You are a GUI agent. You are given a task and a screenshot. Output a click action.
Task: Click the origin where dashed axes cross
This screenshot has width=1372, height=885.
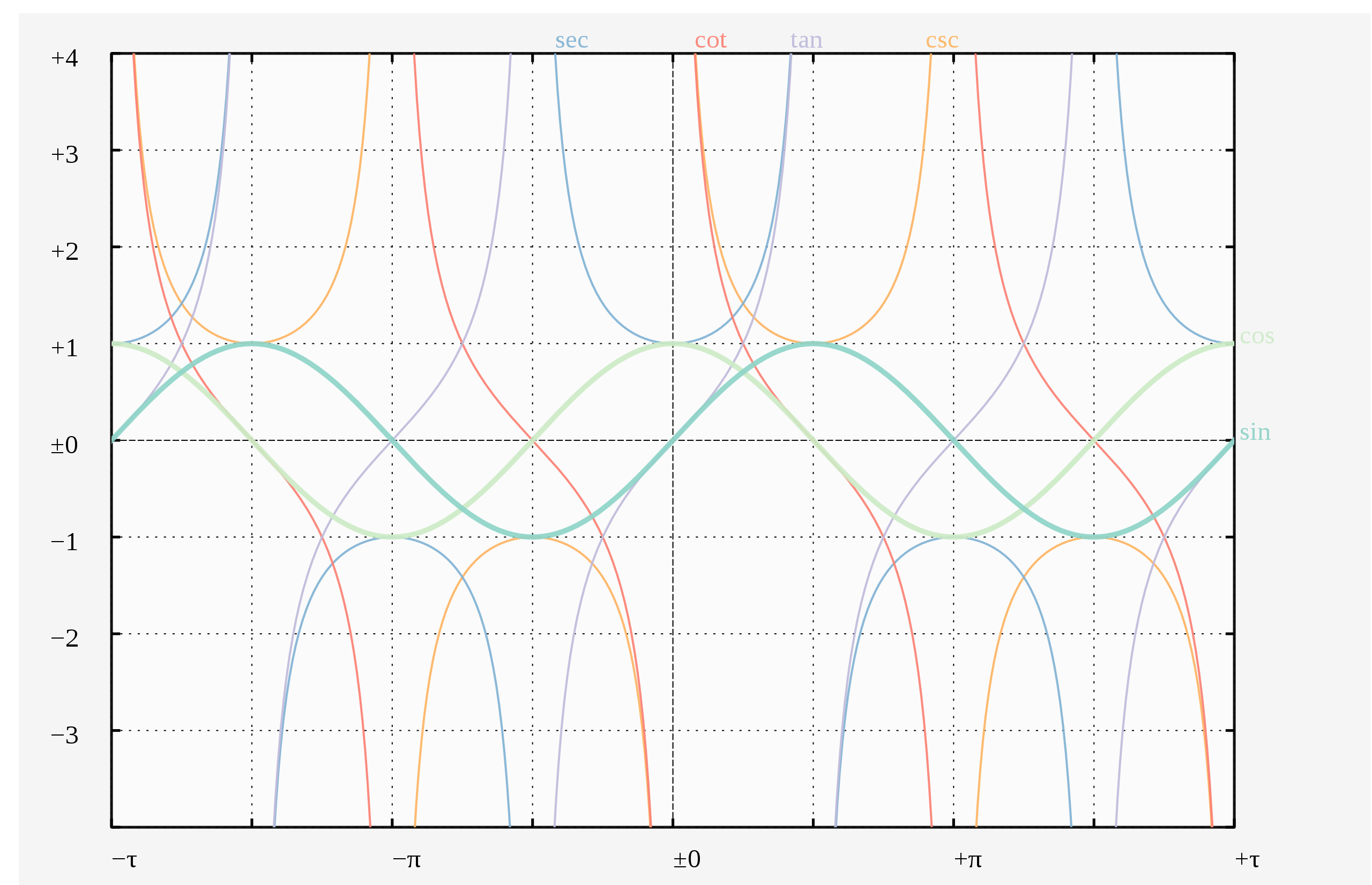(673, 441)
